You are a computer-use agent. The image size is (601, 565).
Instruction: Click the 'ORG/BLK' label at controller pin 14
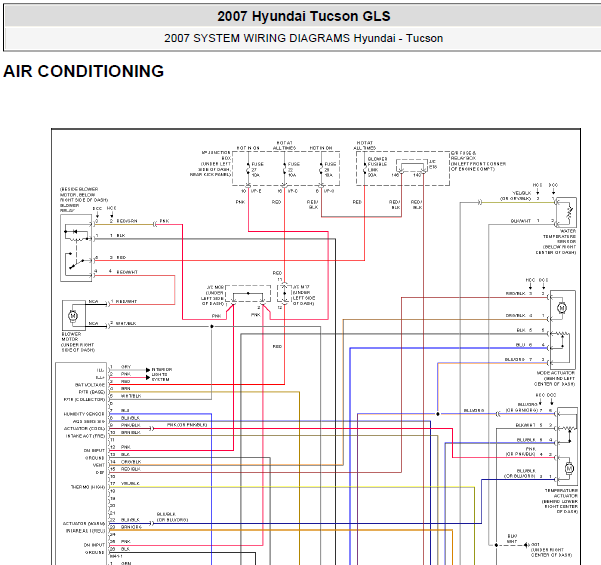tap(131, 462)
